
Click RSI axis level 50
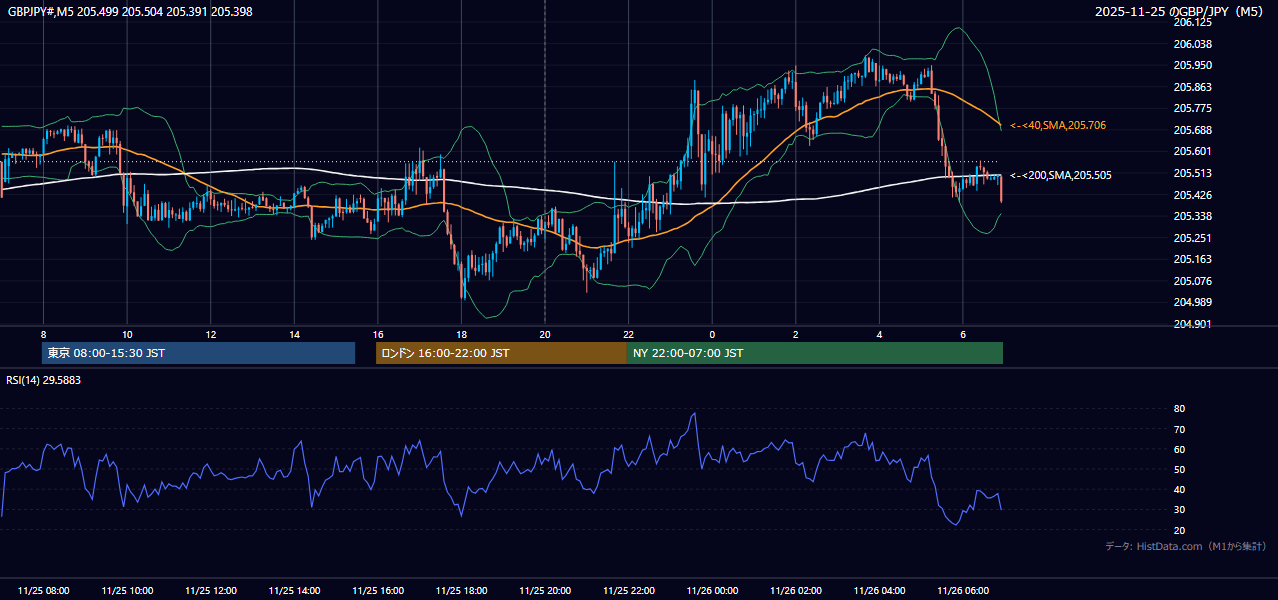(1179, 470)
